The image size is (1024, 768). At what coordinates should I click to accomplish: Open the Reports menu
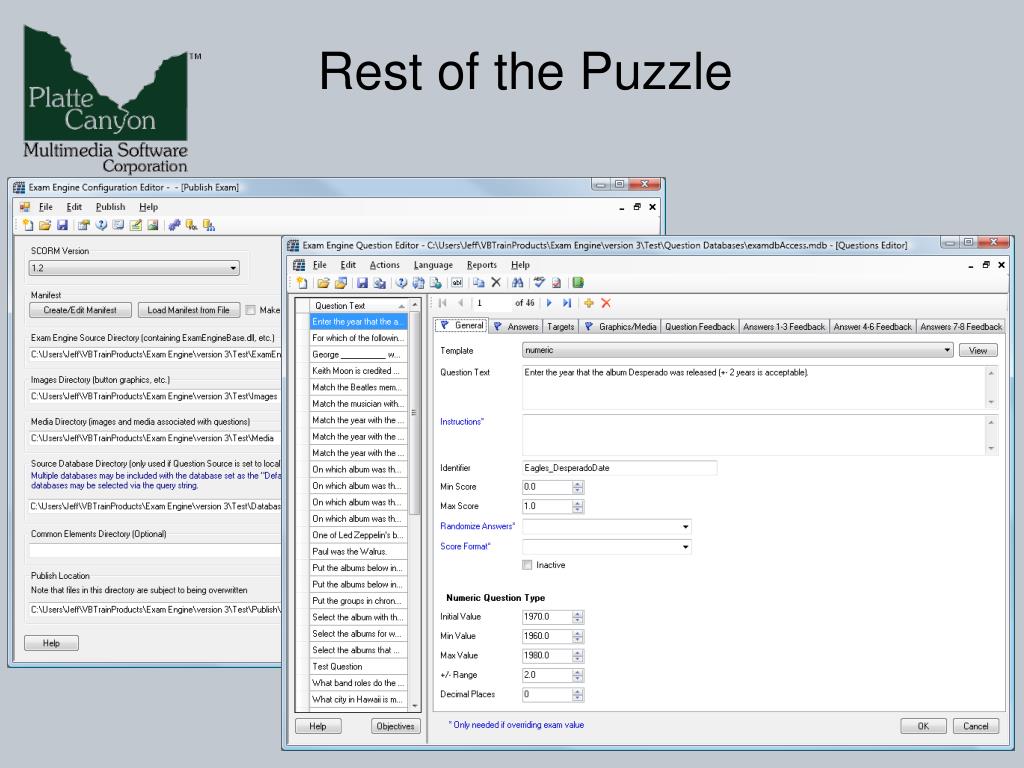pyautogui.click(x=482, y=264)
